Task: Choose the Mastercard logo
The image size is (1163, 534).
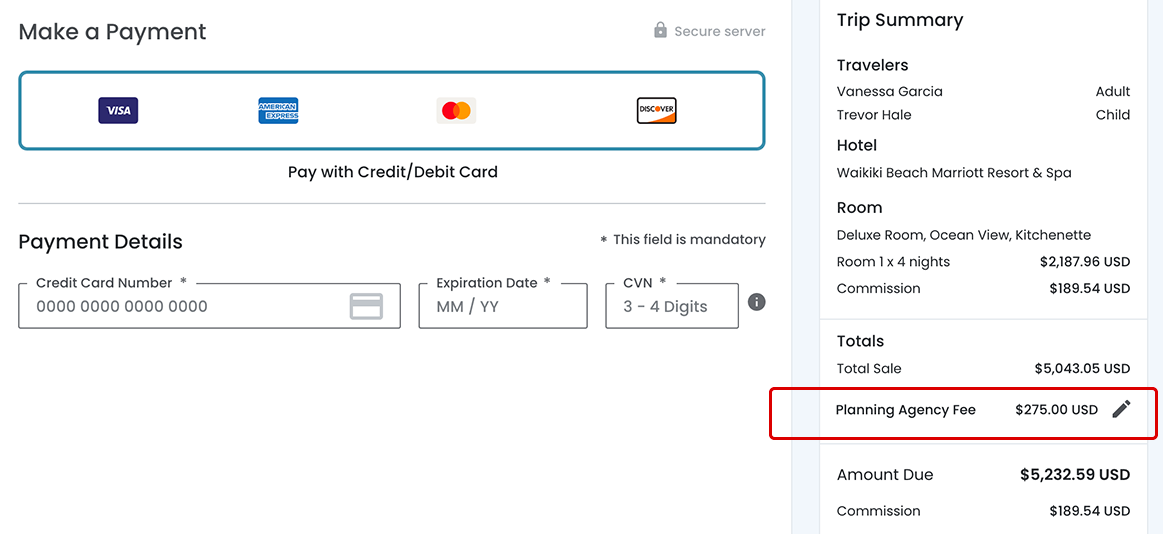Action: pos(456,110)
